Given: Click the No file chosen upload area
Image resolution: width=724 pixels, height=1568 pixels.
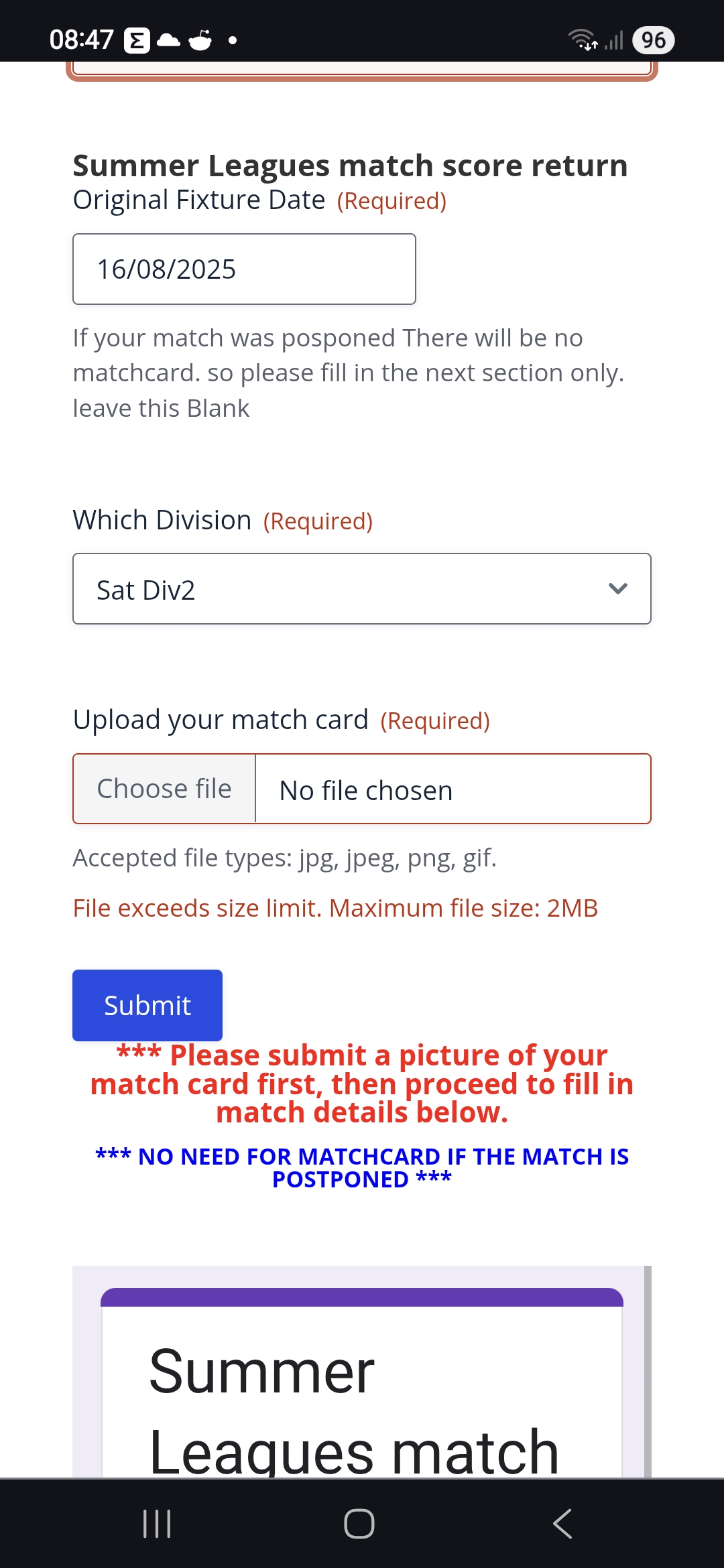Looking at the screenshot, I should click(452, 789).
